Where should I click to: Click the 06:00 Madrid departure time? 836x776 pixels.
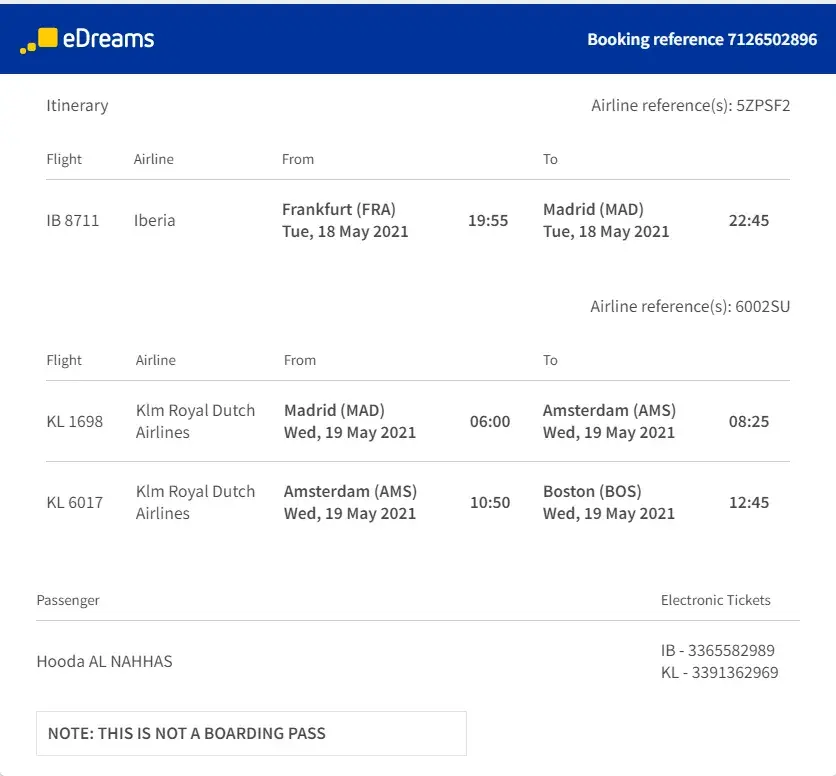tap(490, 421)
